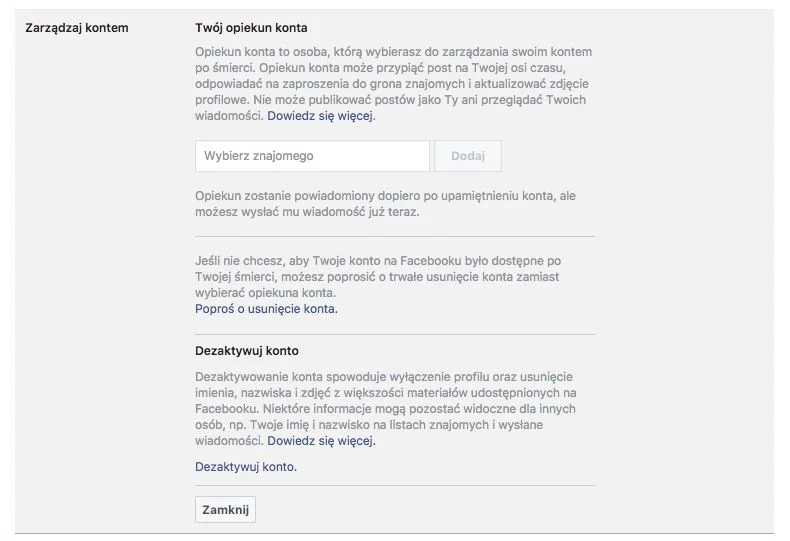Click the paragraph starting Opiekun konta to osoba
790x541 pixels.
(x=393, y=84)
